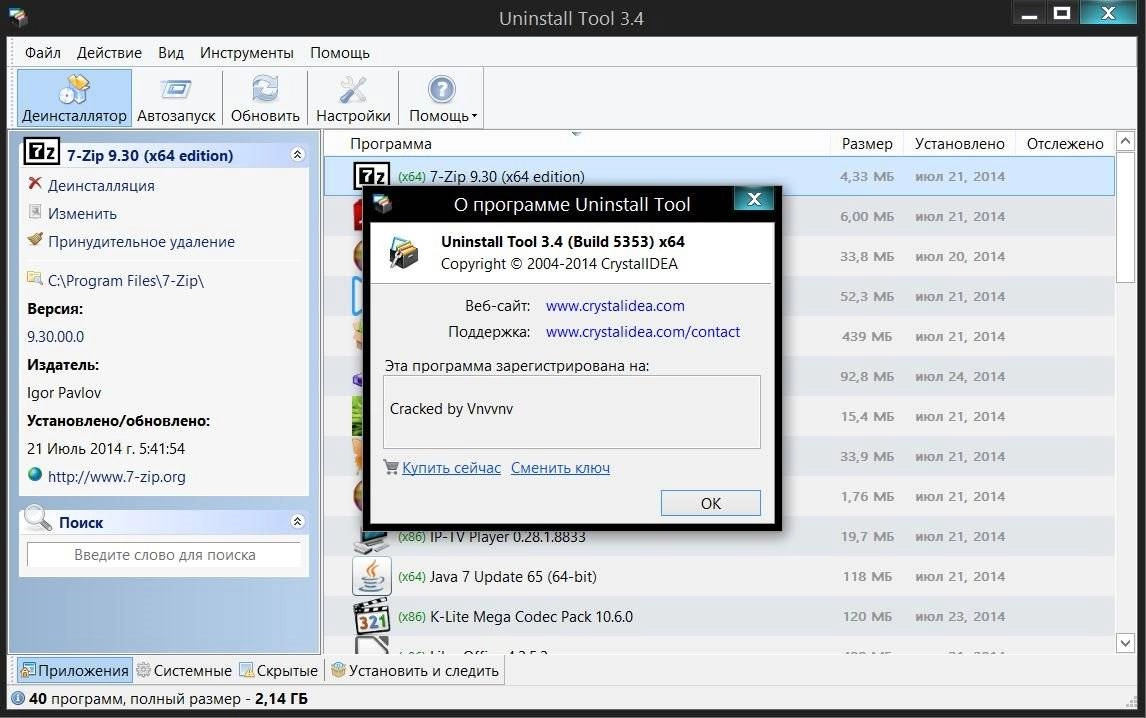Click the magnifier icon beside Поиск
1146x718 pixels.
[37, 518]
